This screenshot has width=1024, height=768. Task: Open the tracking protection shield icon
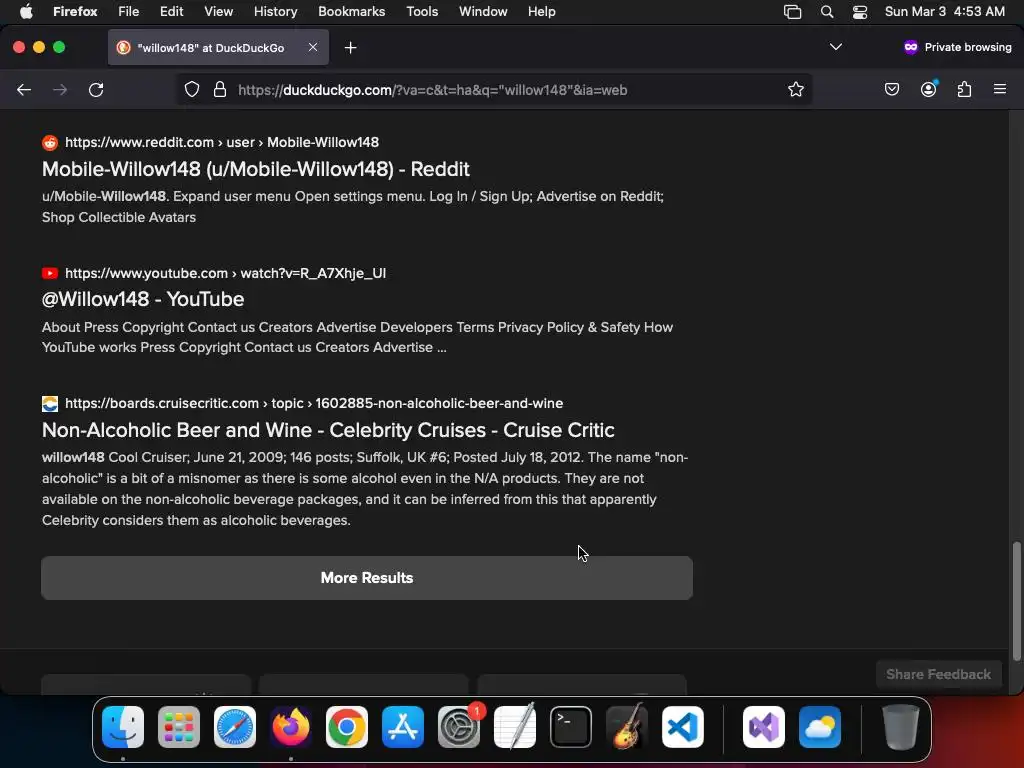[x=191, y=89]
